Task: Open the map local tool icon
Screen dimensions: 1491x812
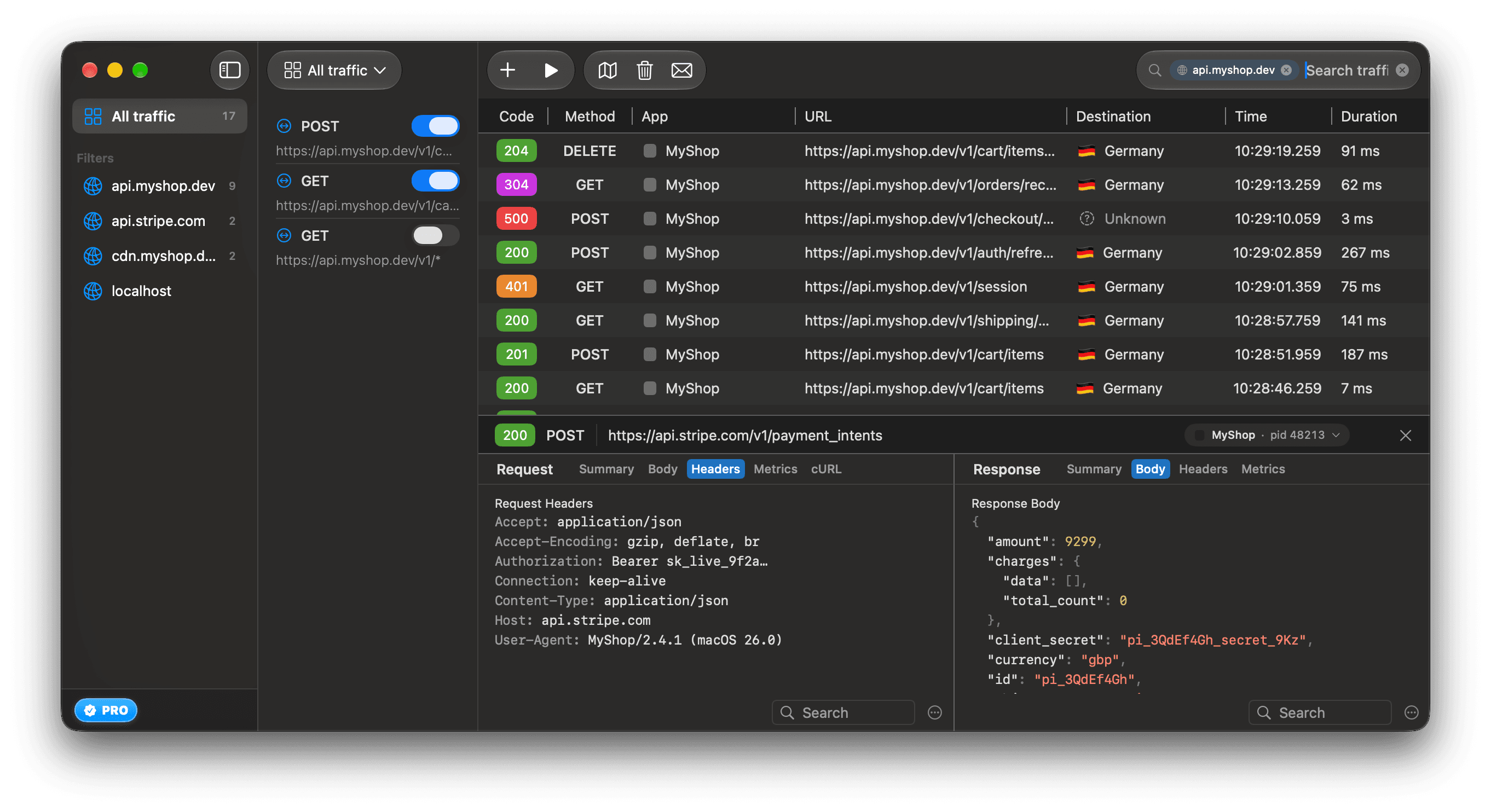Action: coord(607,70)
